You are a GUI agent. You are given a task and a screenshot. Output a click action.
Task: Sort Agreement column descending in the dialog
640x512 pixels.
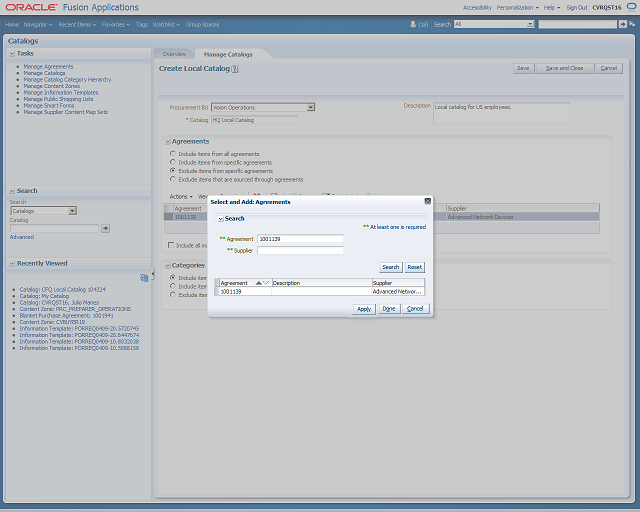point(266,283)
